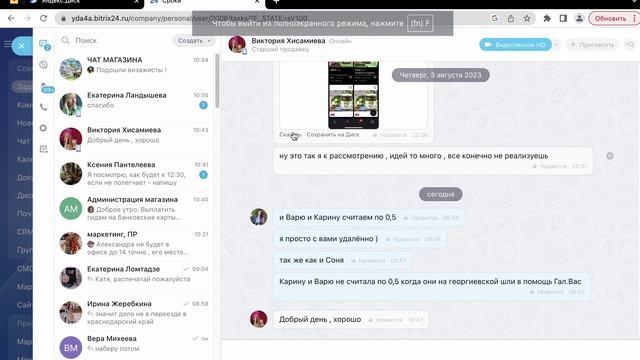Open messenger settings gear icon
This screenshot has width=640, height=360.
[43, 128]
